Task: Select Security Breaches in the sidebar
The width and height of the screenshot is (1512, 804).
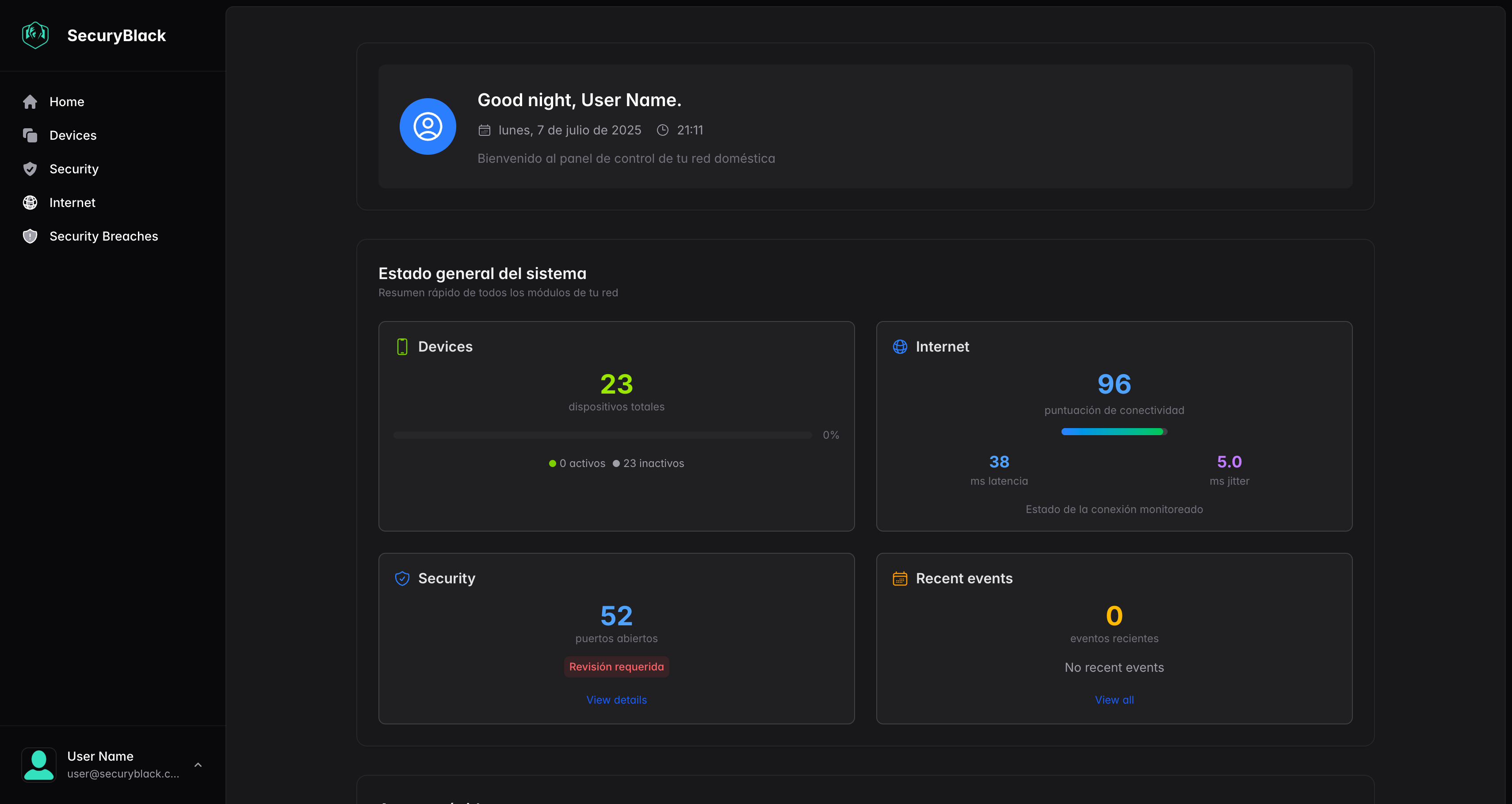Action: coord(113,236)
